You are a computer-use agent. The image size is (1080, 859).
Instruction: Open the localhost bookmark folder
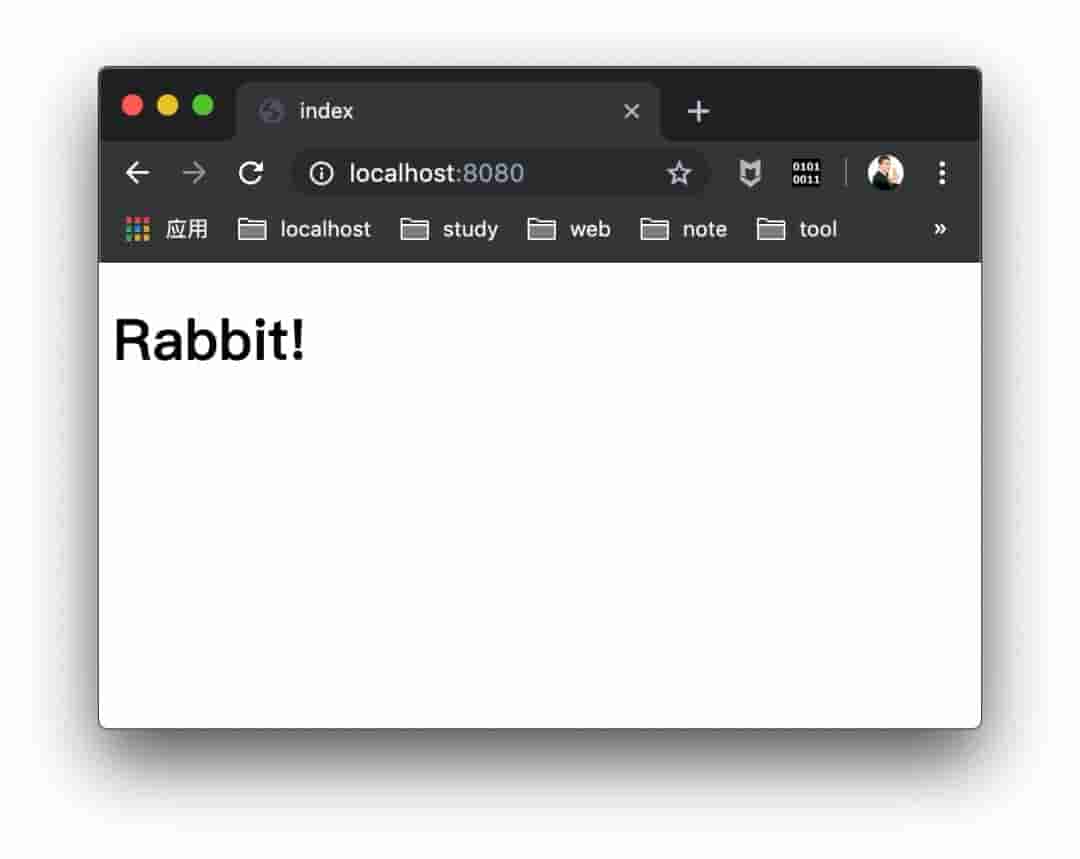(304, 229)
